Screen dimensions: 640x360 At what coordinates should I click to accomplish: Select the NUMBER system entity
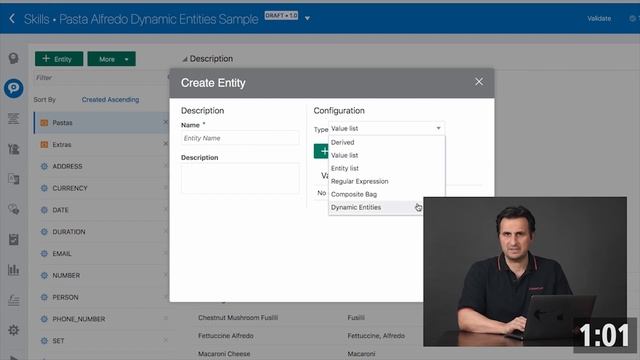click(x=101, y=275)
